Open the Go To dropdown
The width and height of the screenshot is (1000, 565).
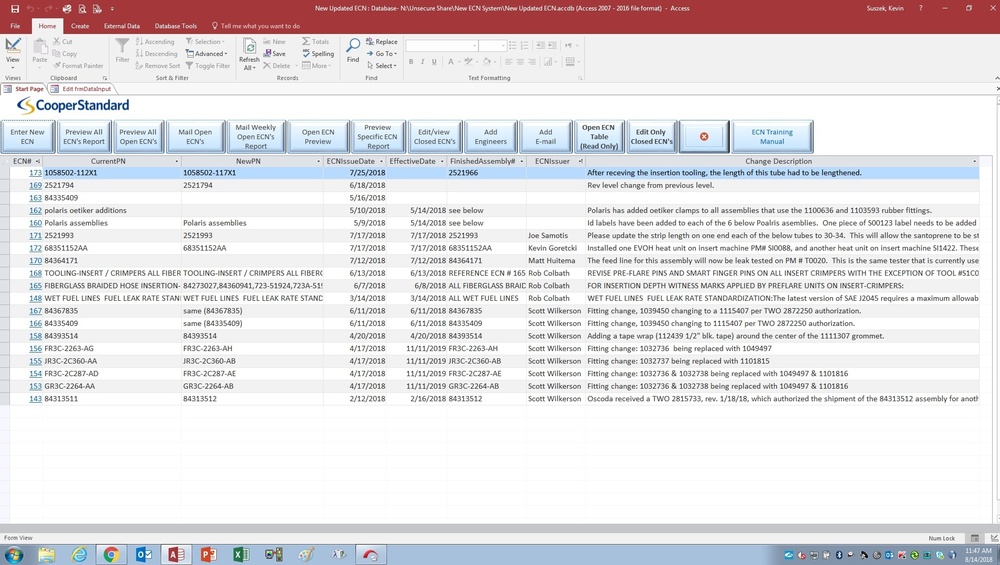point(385,54)
